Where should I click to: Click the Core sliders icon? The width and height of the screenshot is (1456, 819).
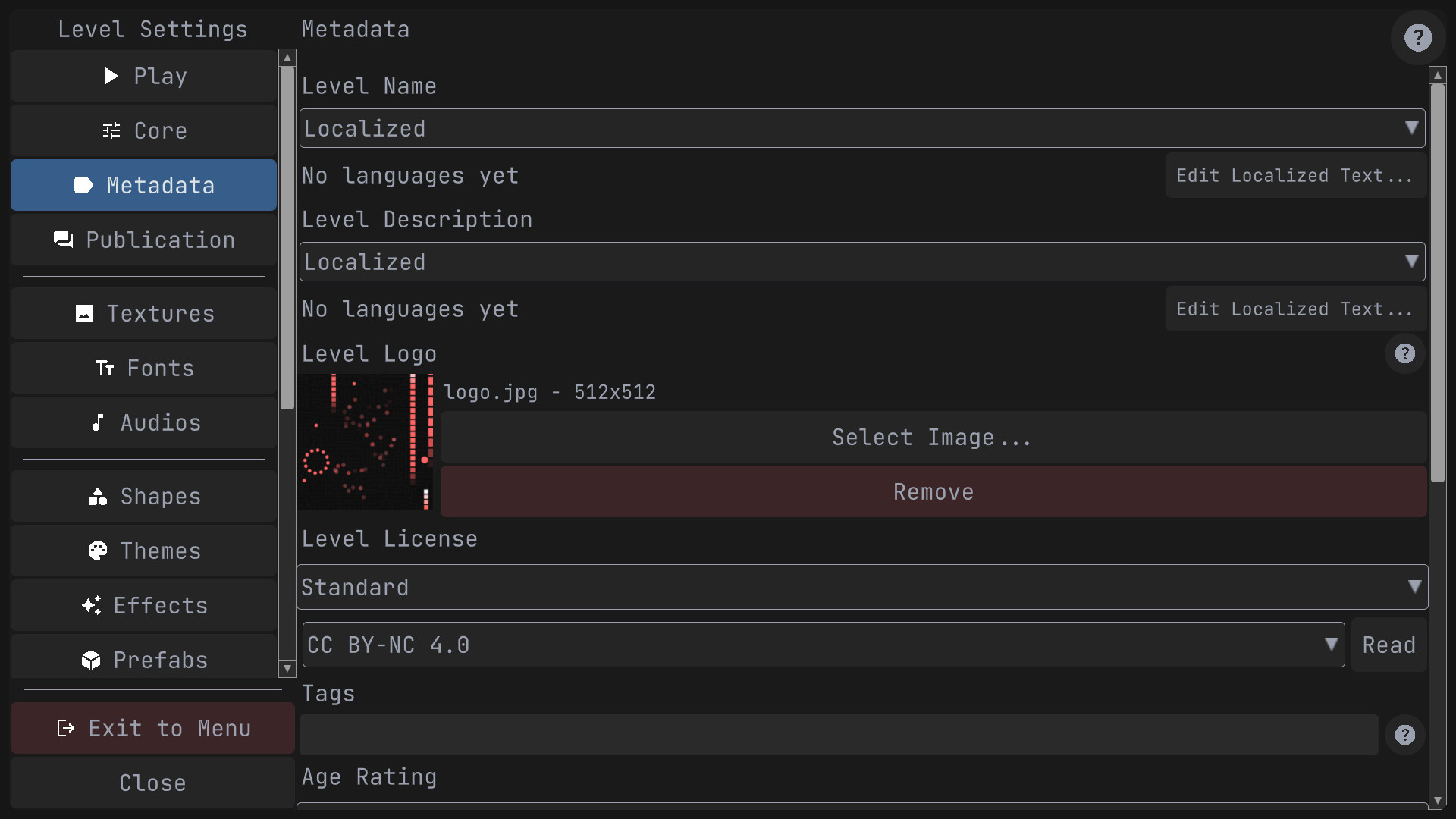click(111, 130)
